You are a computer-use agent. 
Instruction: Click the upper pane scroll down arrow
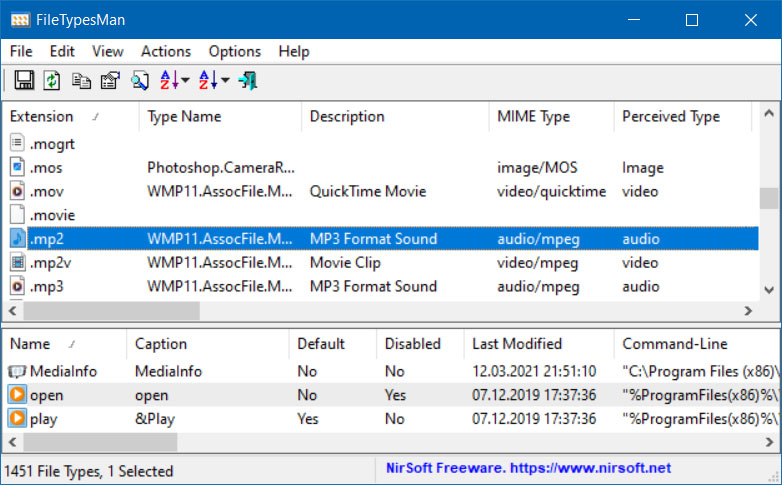pyautogui.click(x=769, y=290)
